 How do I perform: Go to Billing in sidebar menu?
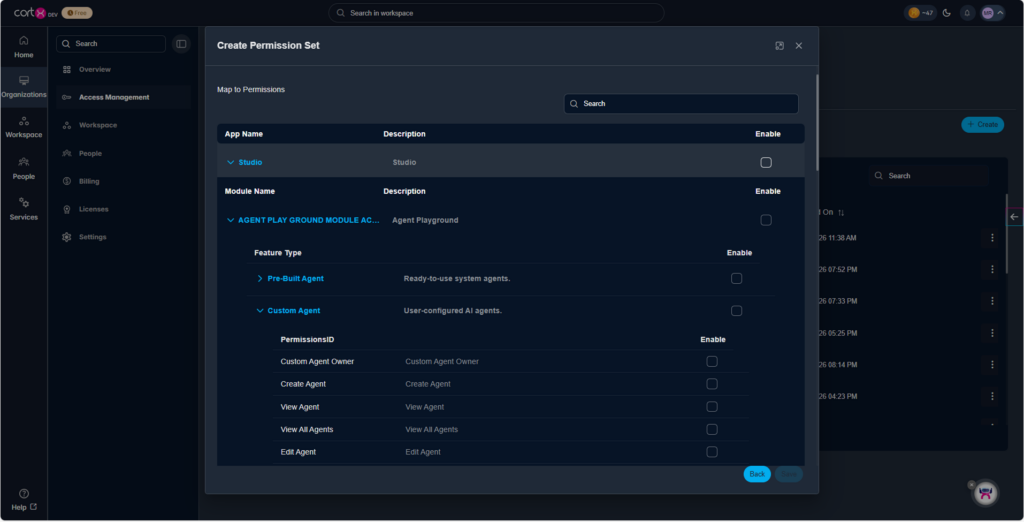coord(89,181)
